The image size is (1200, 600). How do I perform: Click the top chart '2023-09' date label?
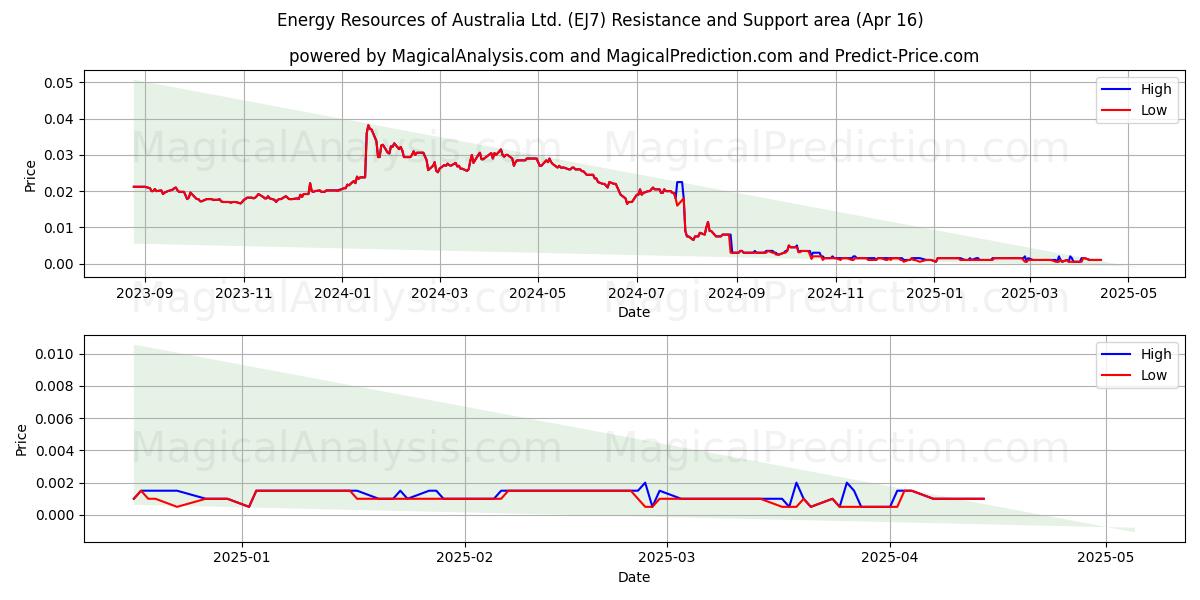(145, 293)
